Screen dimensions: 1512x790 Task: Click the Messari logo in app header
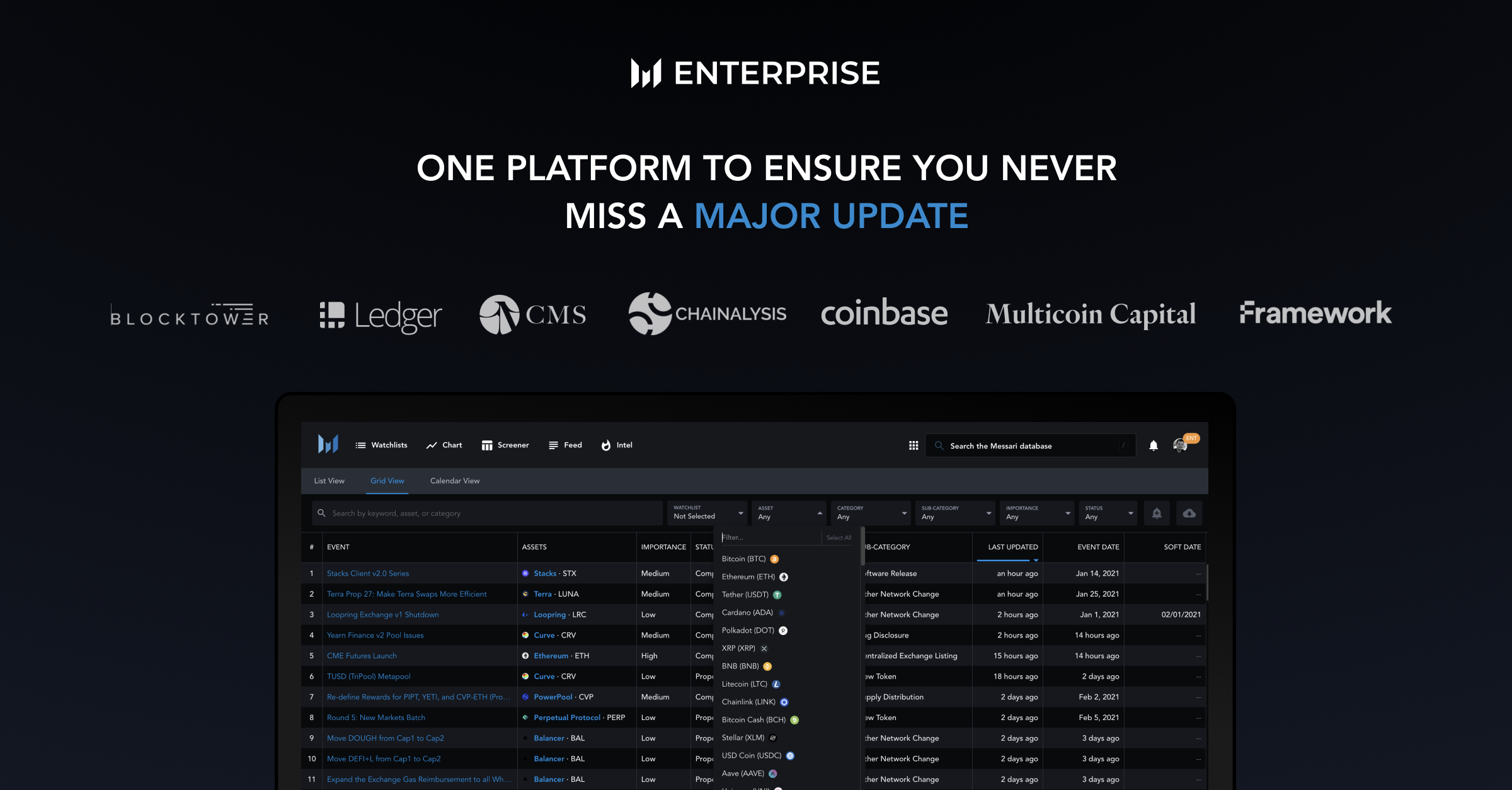328,445
